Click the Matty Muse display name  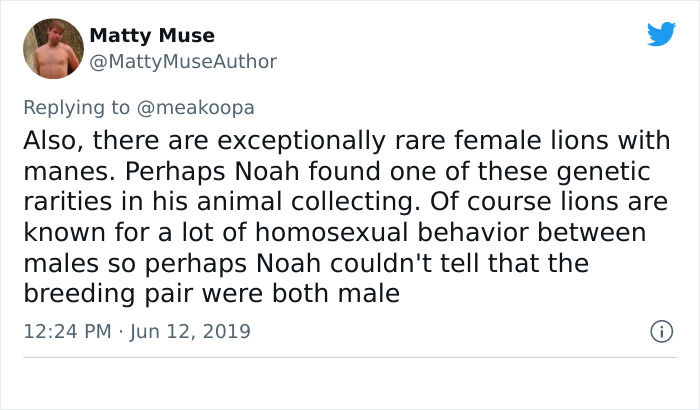click(152, 36)
